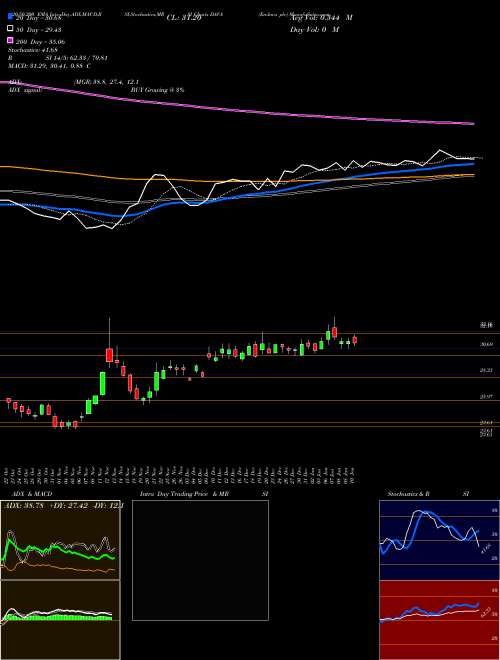
Task: Click the purple 200 day moving average line
Action: (237, 109)
